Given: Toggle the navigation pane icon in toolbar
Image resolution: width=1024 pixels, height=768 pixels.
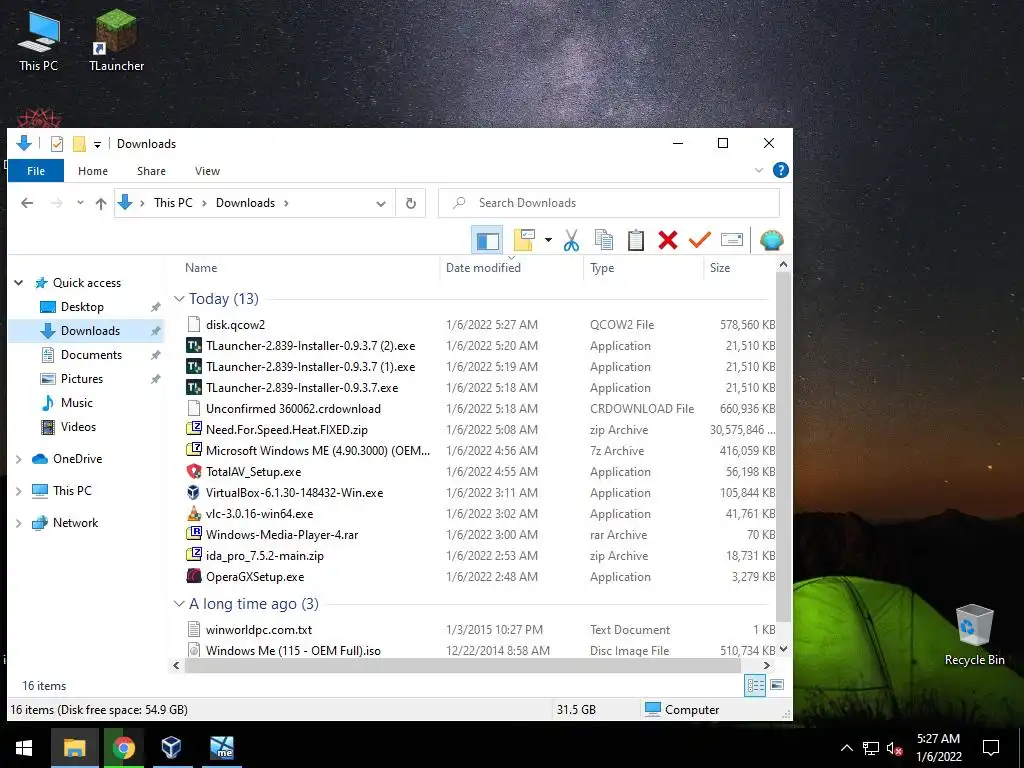Looking at the screenshot, I should [x=487, y=240].
